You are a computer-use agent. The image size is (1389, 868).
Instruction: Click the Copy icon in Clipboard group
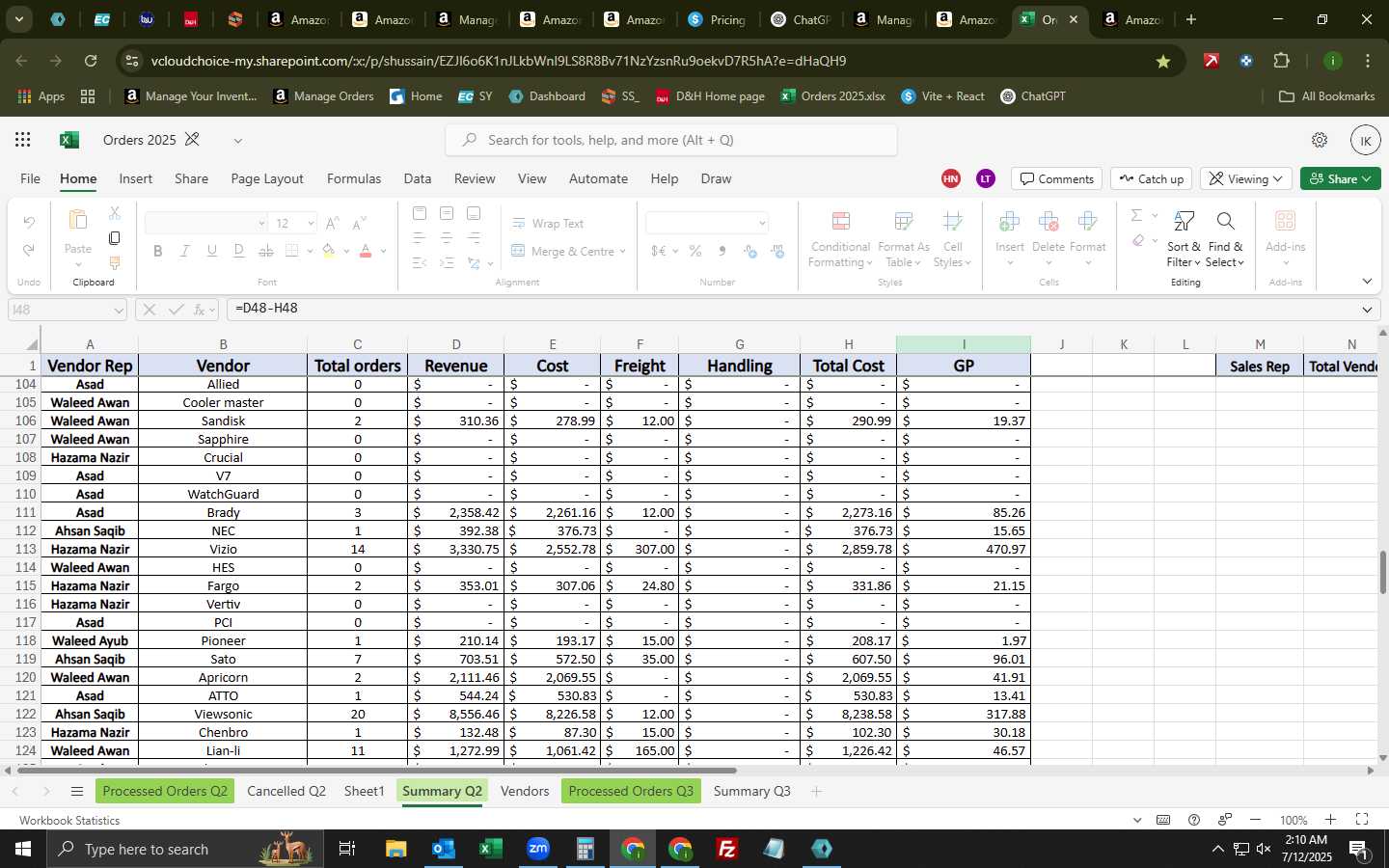114,237
